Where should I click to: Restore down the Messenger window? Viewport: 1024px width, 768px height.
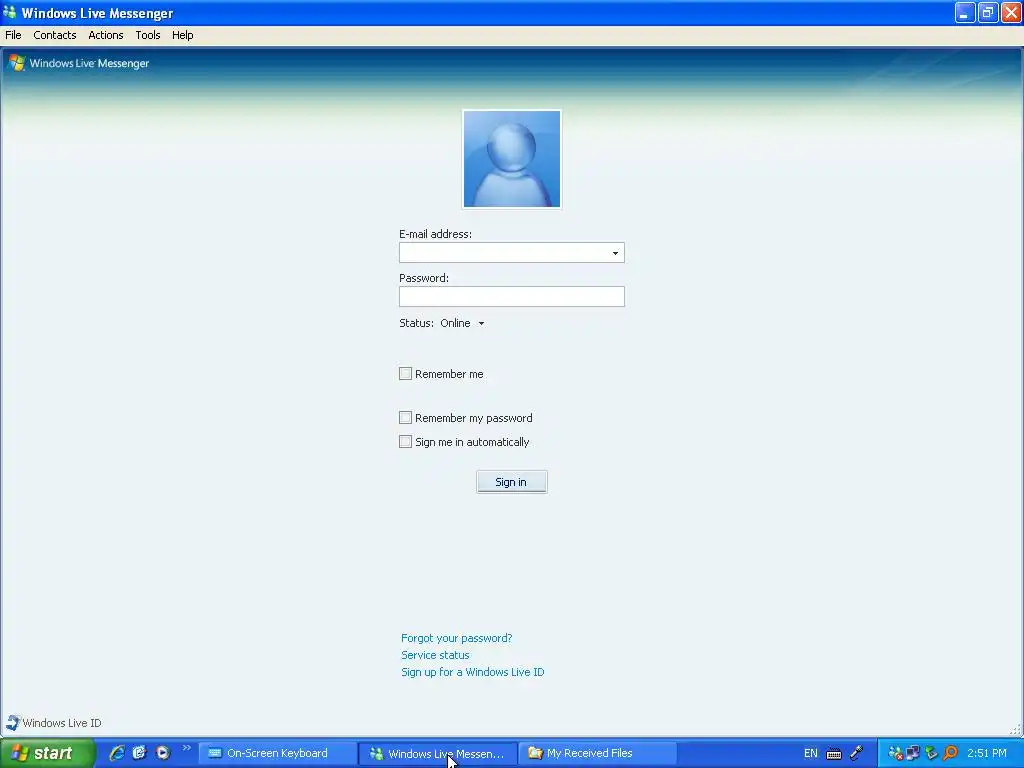(988, 12)
